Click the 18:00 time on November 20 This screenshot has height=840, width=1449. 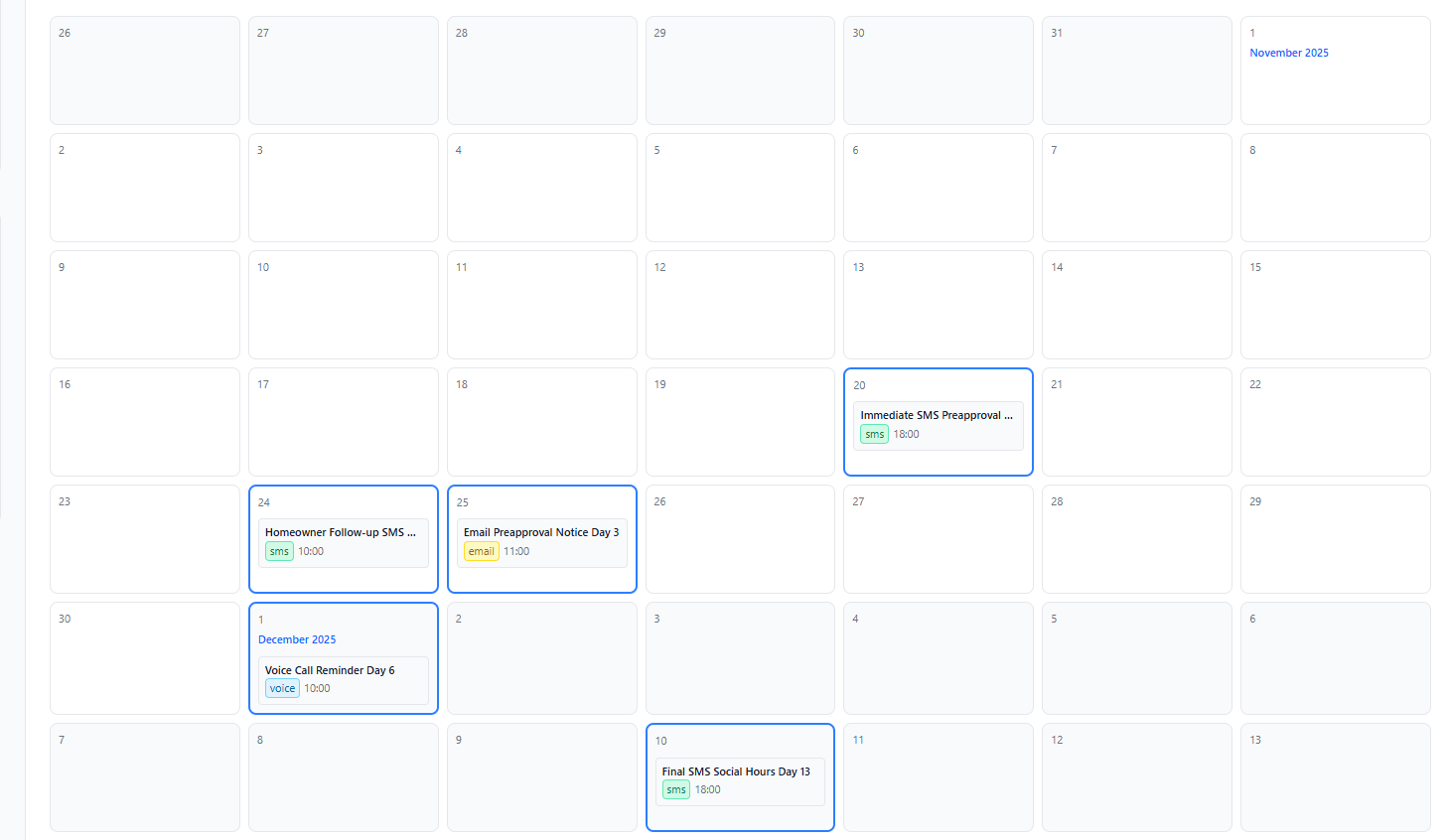point(906,435)
